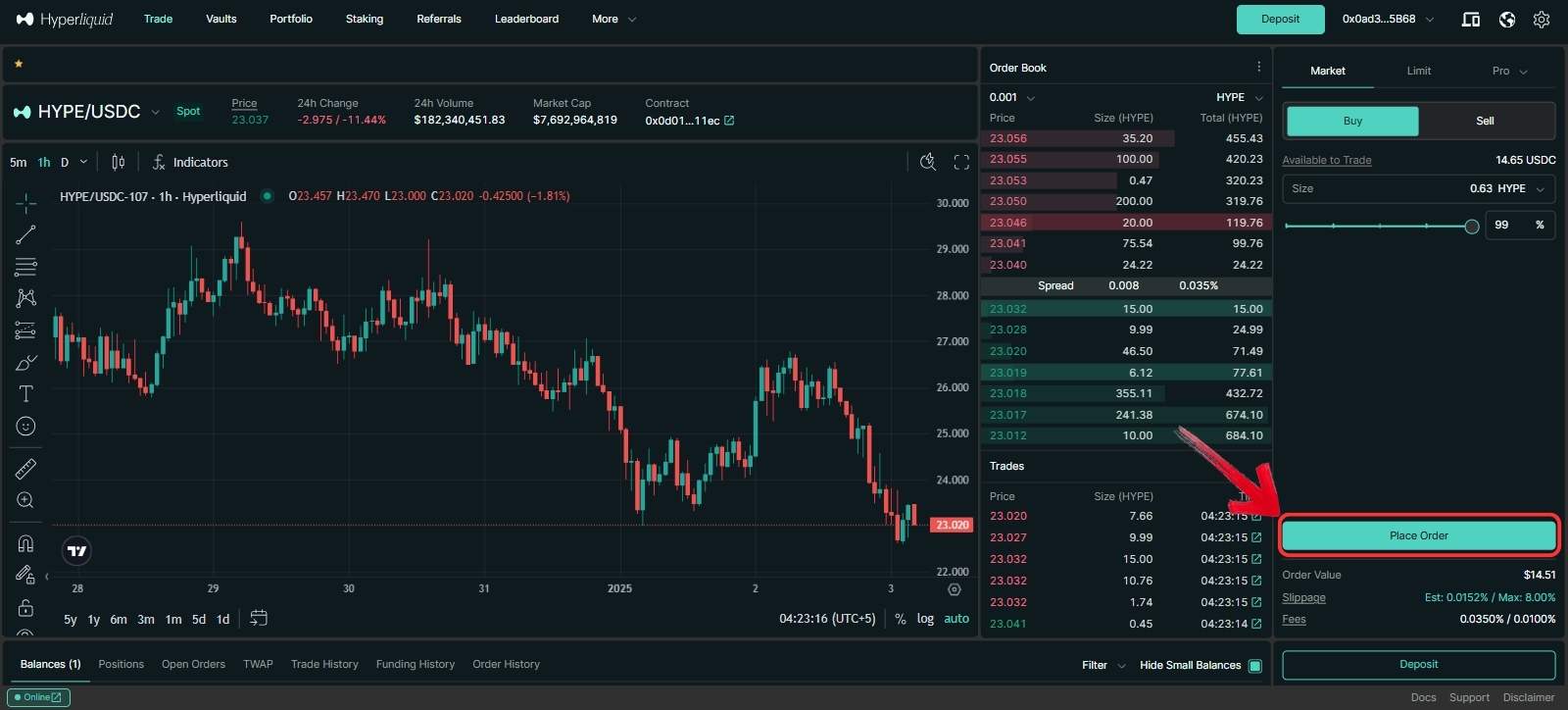
Task: Open Docs link in footer
Action: click(x=1423, y=697)
